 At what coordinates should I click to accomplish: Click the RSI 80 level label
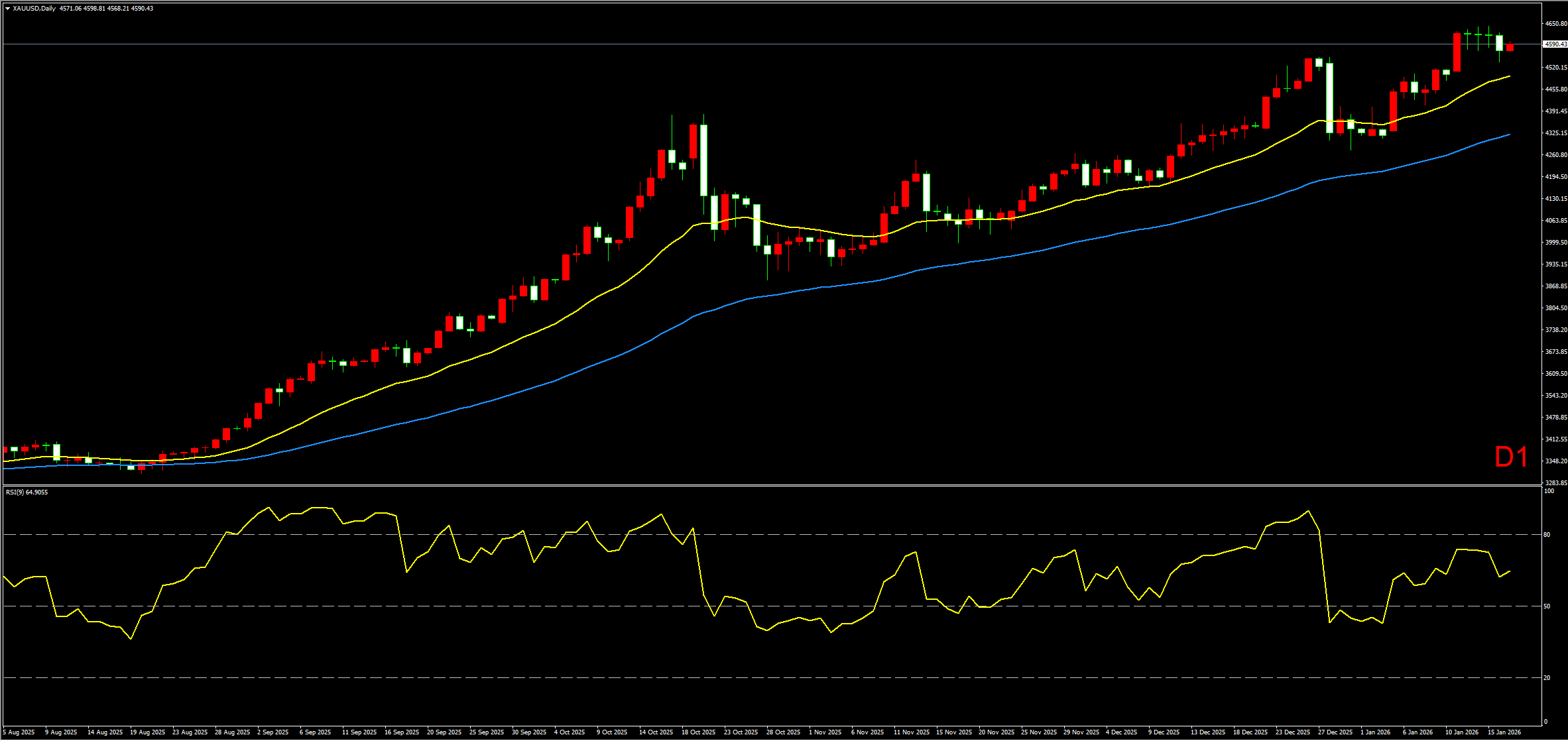point(1547,534)
